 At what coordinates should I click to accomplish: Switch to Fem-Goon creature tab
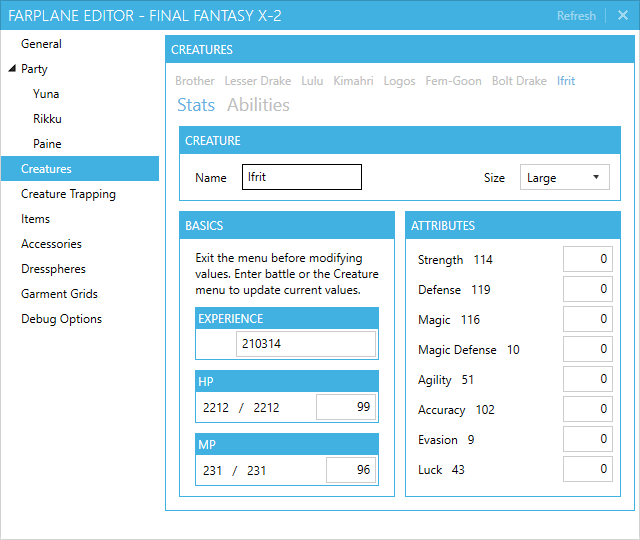pyautogui.click(x=453, y=81)
